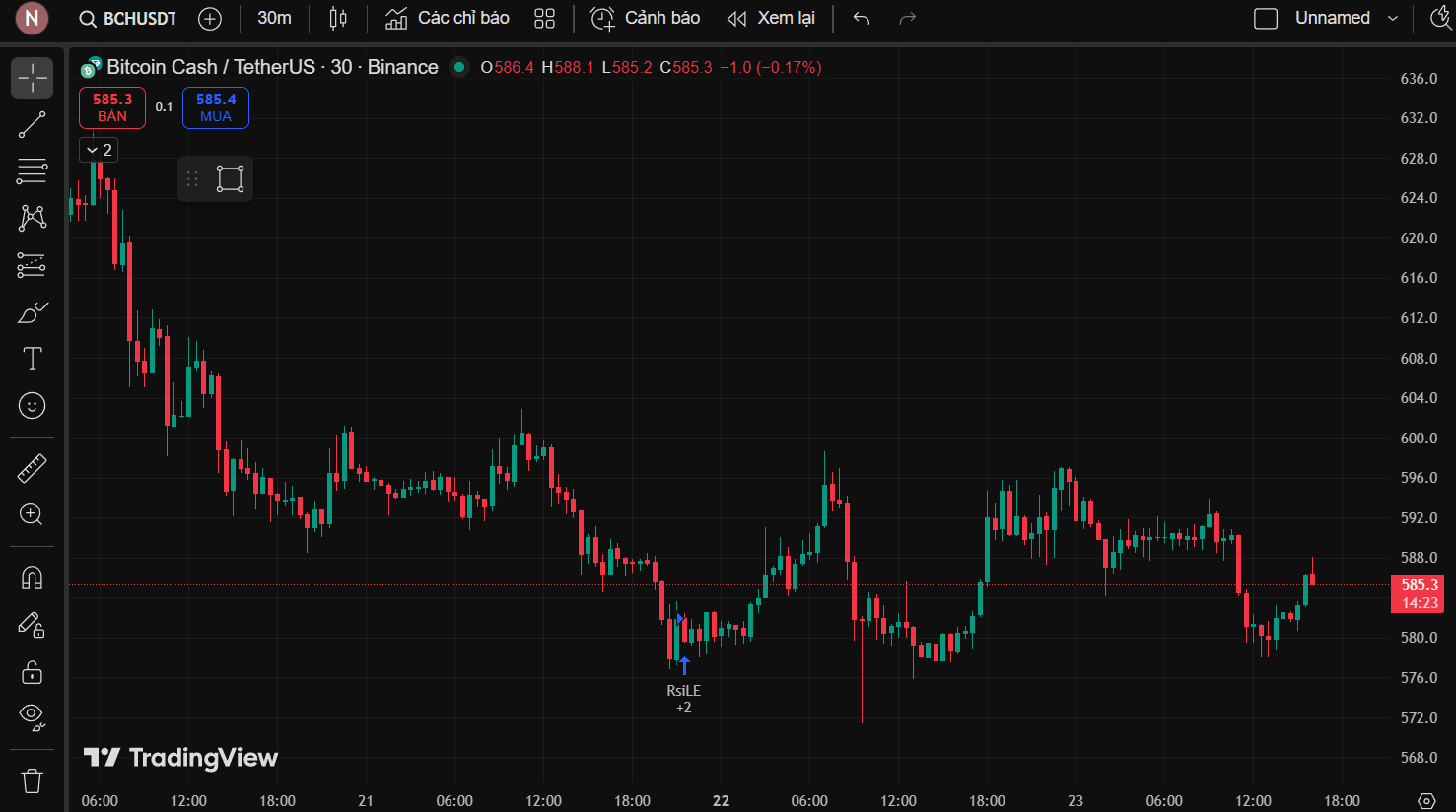Click the green market status dot
1456x812 pixels.
[x=458, y=67]
